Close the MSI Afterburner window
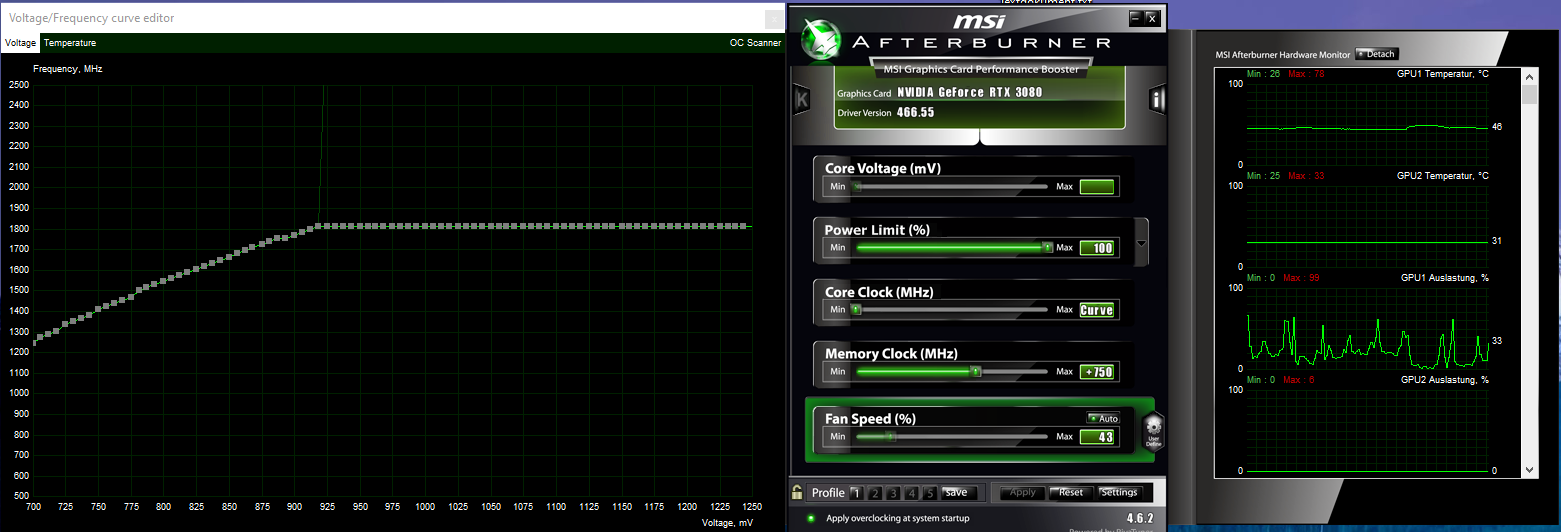The height and width of the screenshot is (532, 1561). coord(1152,18)
